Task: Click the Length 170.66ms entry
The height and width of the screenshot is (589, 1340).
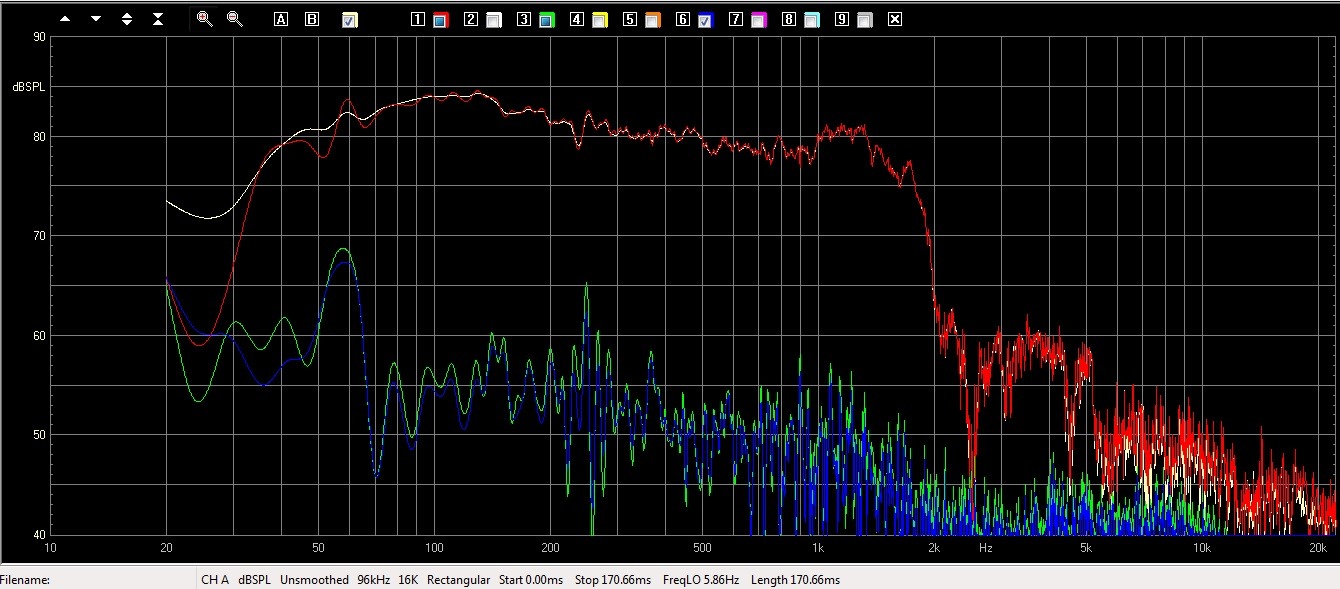Action: (794, 580)
